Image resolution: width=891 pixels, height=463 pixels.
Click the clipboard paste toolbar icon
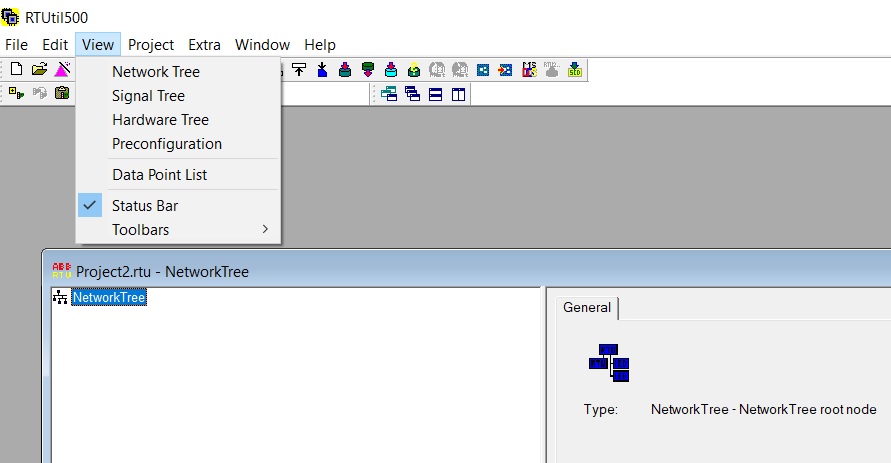[62, 93]
